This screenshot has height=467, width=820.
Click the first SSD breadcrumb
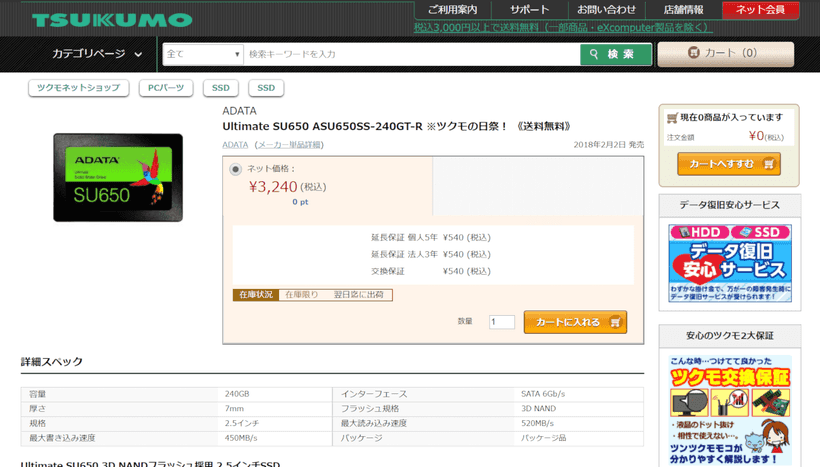click(221, 87)
